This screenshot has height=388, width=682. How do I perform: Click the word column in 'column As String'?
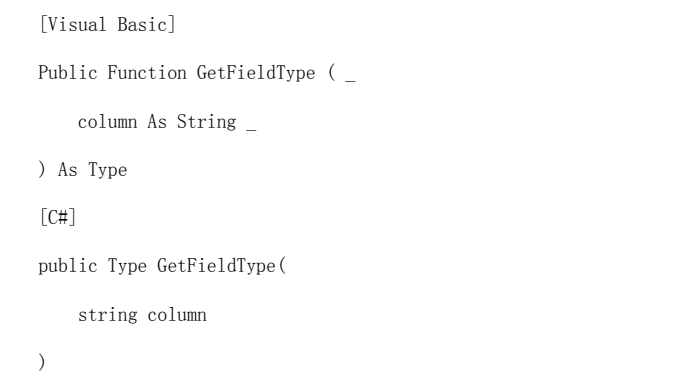[107, 122]
